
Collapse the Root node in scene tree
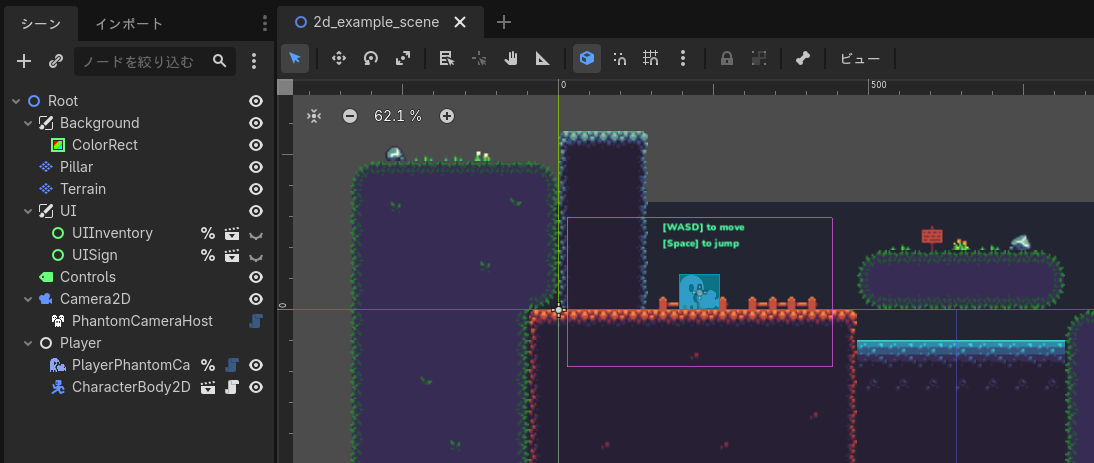pyautogui.click(x=16, y=101)
